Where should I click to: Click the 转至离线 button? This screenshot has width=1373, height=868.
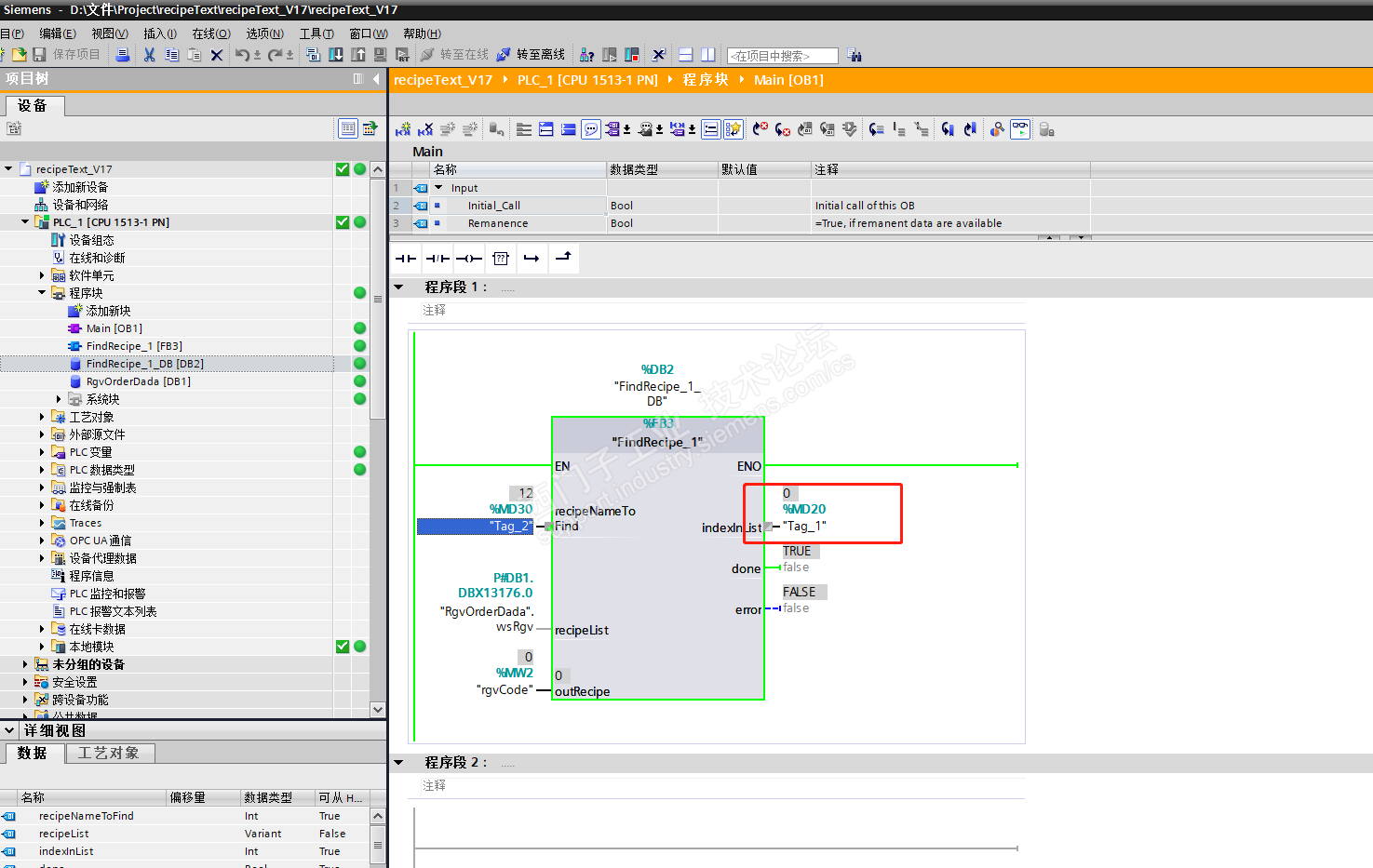[531, 55]
